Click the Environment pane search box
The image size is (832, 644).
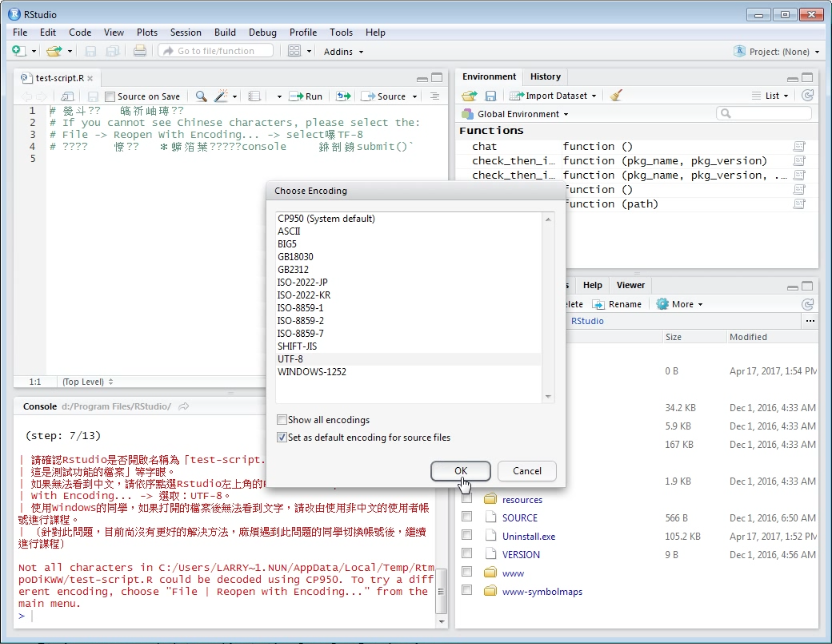click(x=764, y=114)
